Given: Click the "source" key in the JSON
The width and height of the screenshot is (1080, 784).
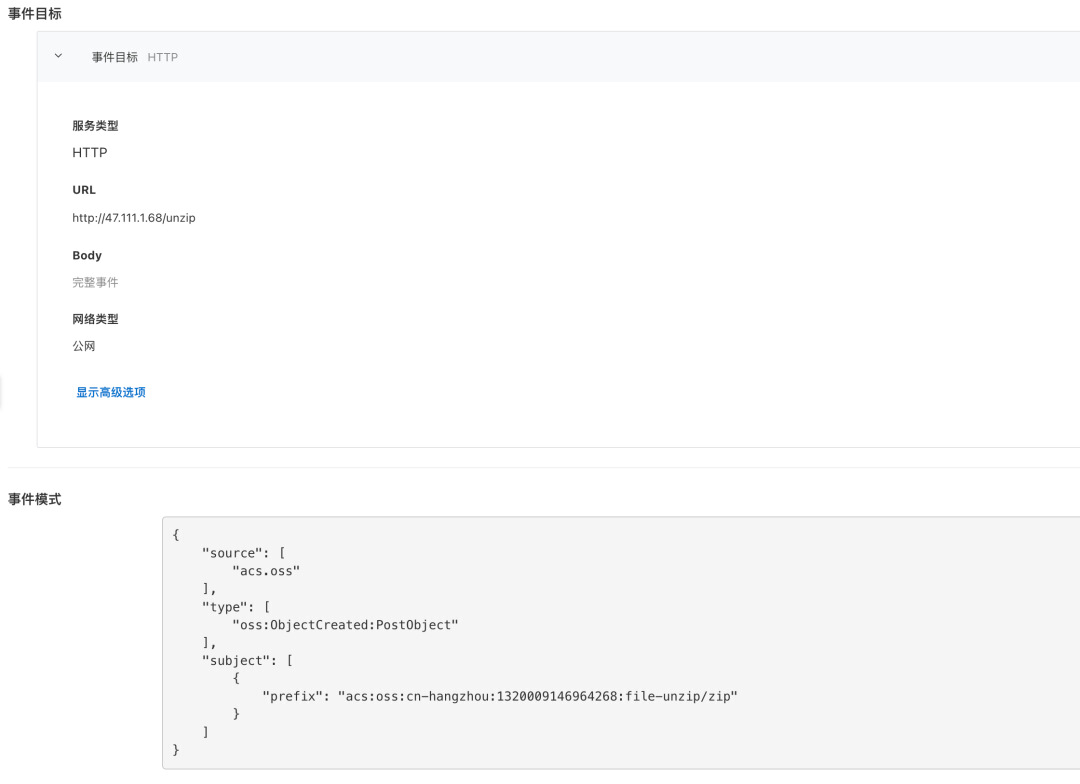Looking at the screenshot, I should pyautogui.click(x=229, y=553).
